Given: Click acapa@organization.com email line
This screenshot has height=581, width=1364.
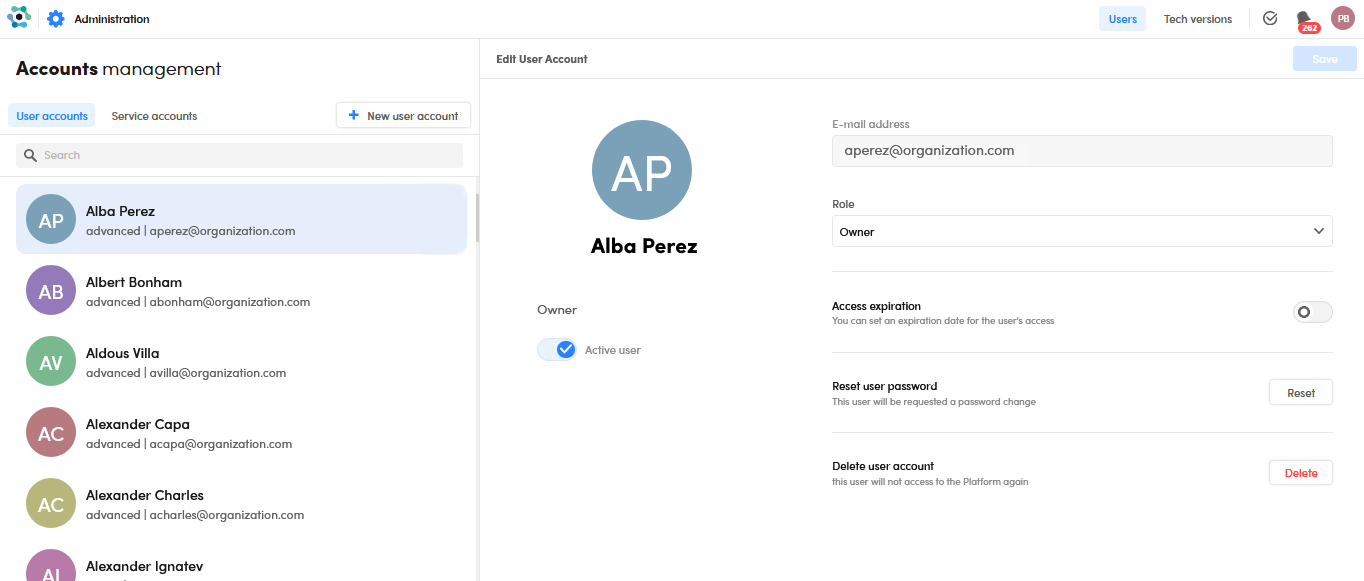Looking at the screenshot, I should [189, 444].
